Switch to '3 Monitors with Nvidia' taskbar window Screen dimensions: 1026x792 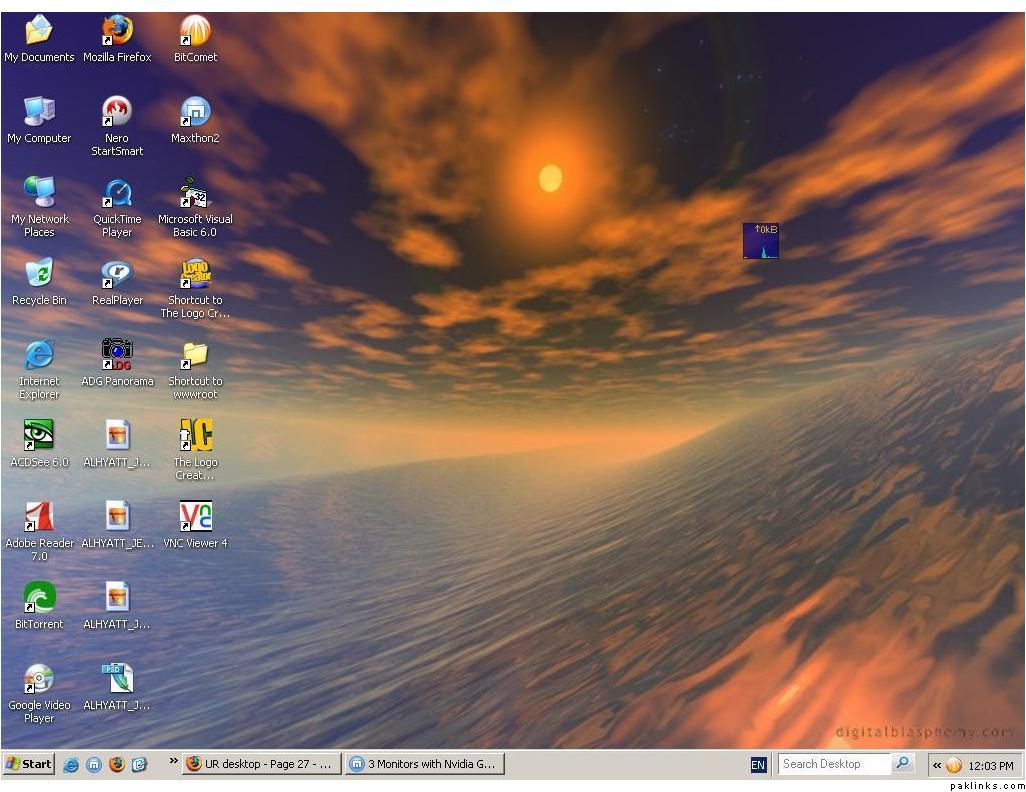pyautogui.click(x=424, y=764)
